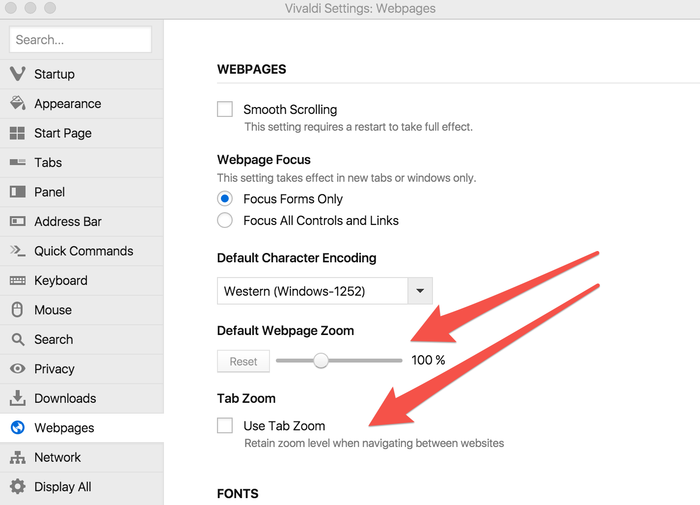Open Downloads via its arrow icon
Screen dimensions: 700x505
pyautogui.click(x=17, y=398)
